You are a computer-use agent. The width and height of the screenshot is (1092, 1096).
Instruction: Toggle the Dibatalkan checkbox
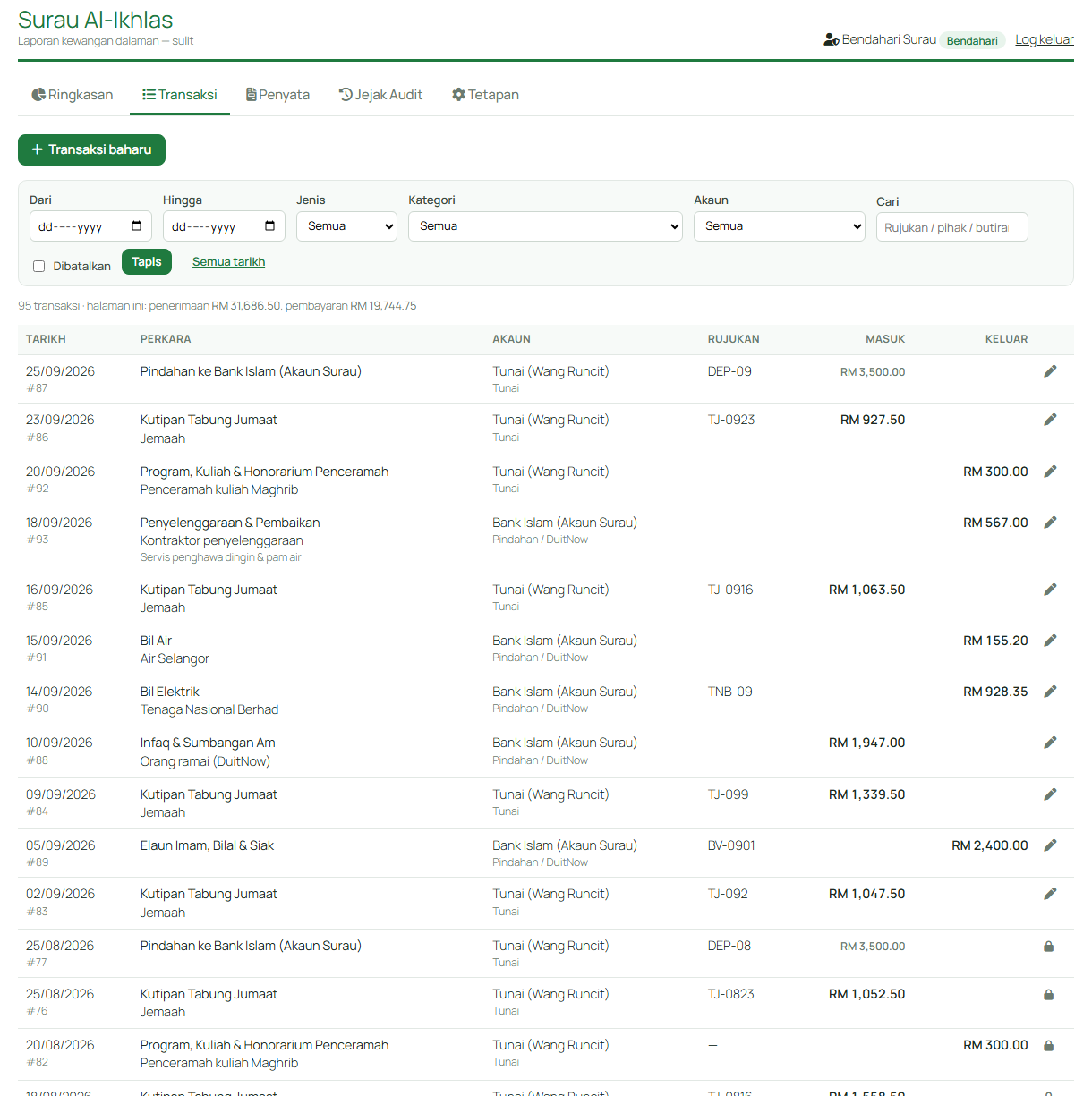(x=38, y=267)
